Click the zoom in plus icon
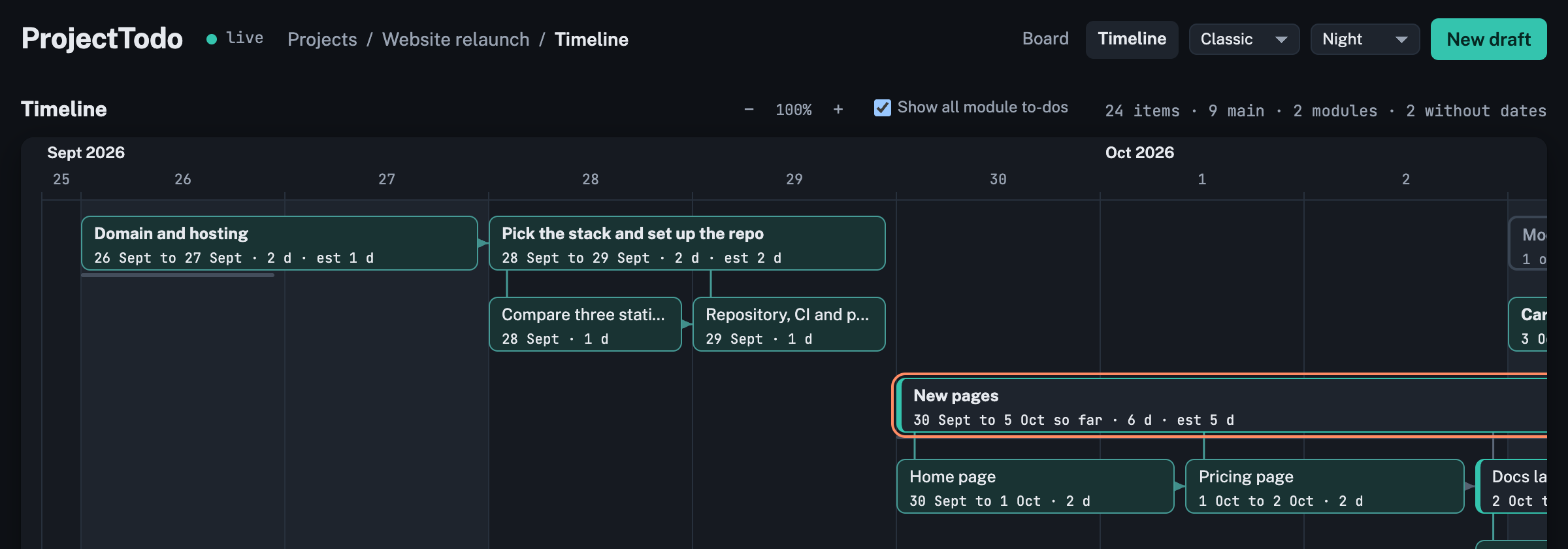 pyautogui.click(x=838, y=109)
